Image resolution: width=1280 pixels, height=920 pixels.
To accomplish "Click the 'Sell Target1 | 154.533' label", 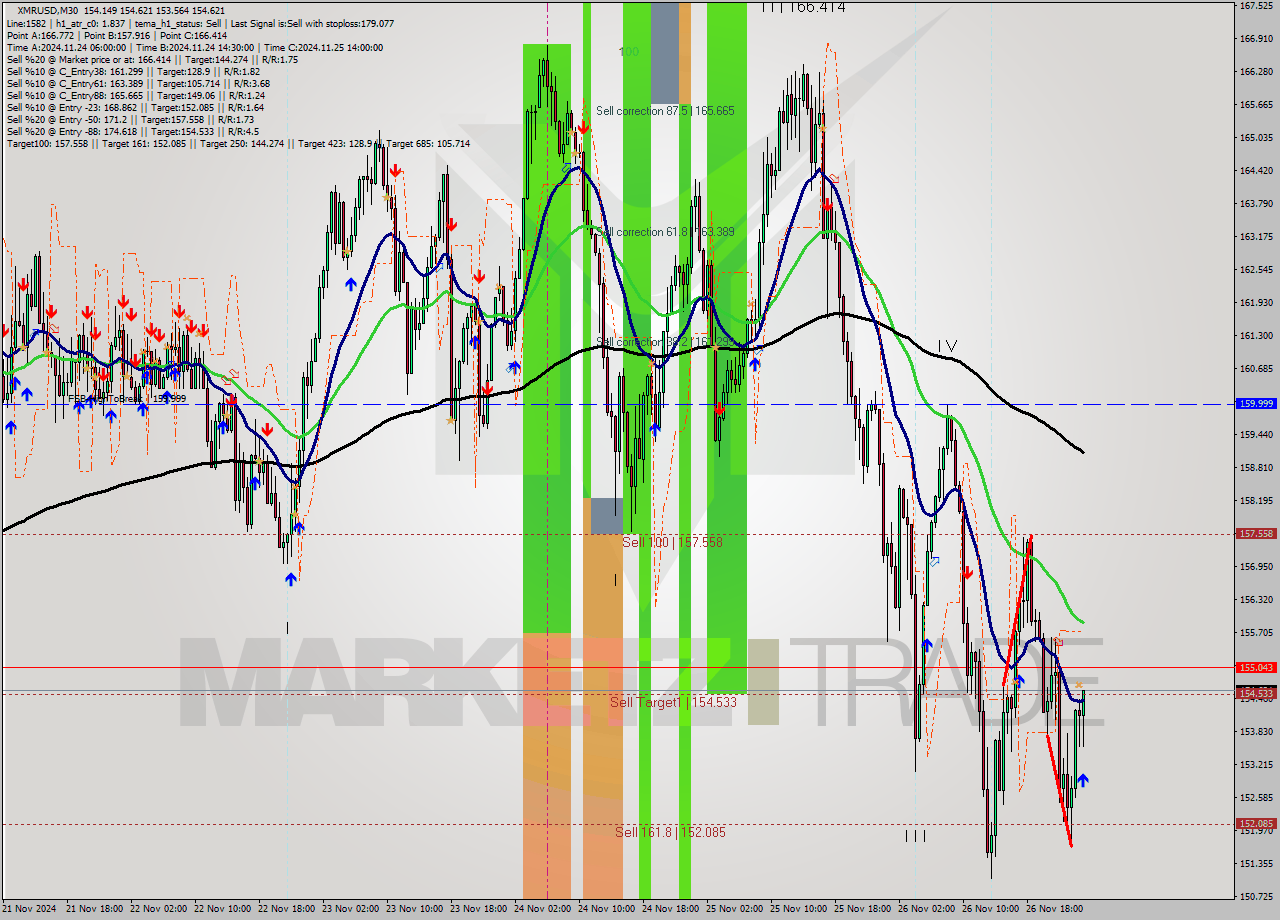I will click(x=673, y=703).
